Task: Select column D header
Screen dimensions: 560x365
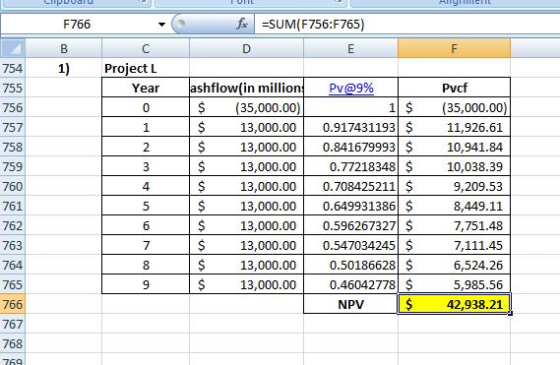Action: click(x=246, y=48)
